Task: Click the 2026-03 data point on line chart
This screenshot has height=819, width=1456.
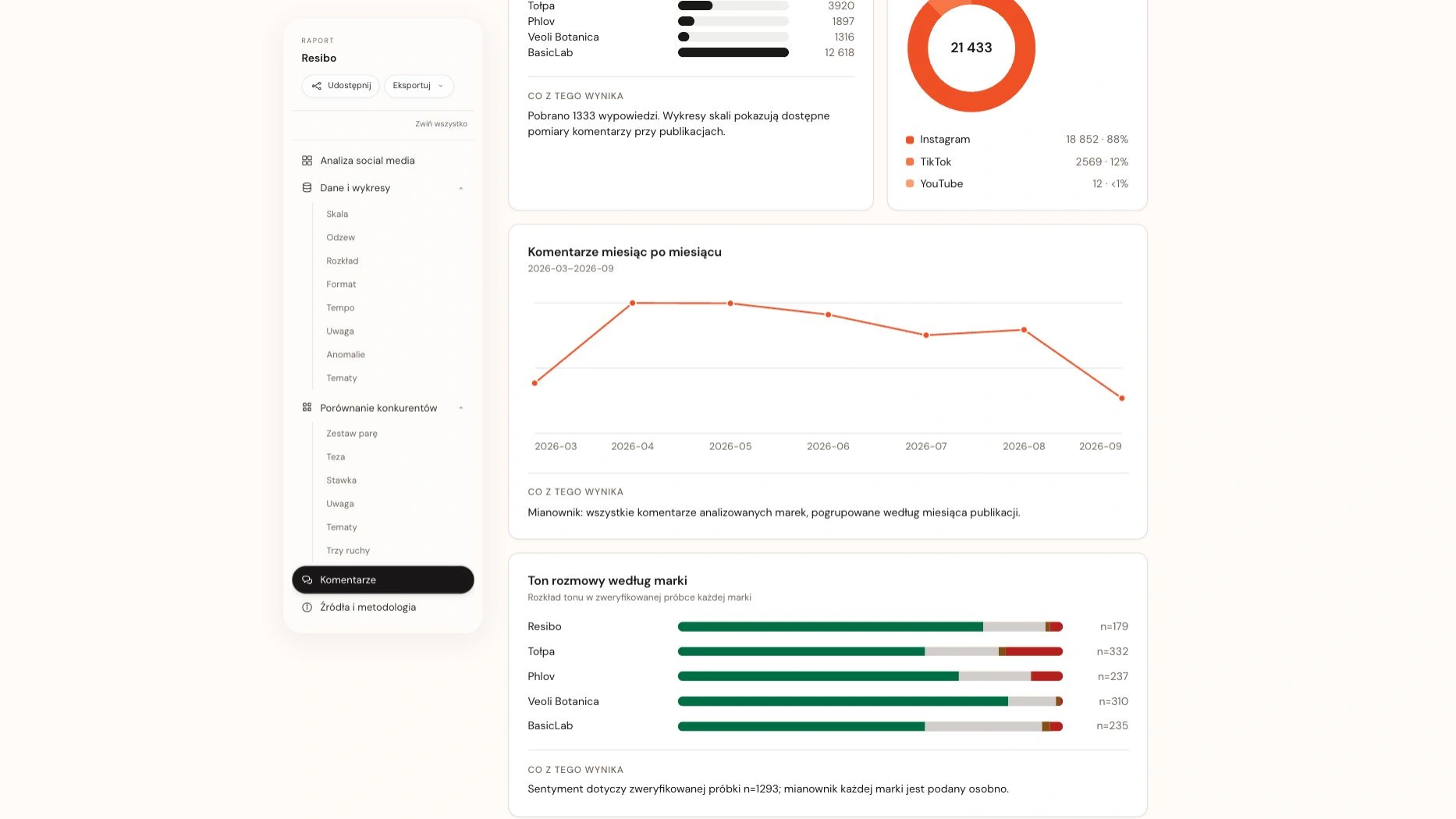Action: [x=534, y=383]
